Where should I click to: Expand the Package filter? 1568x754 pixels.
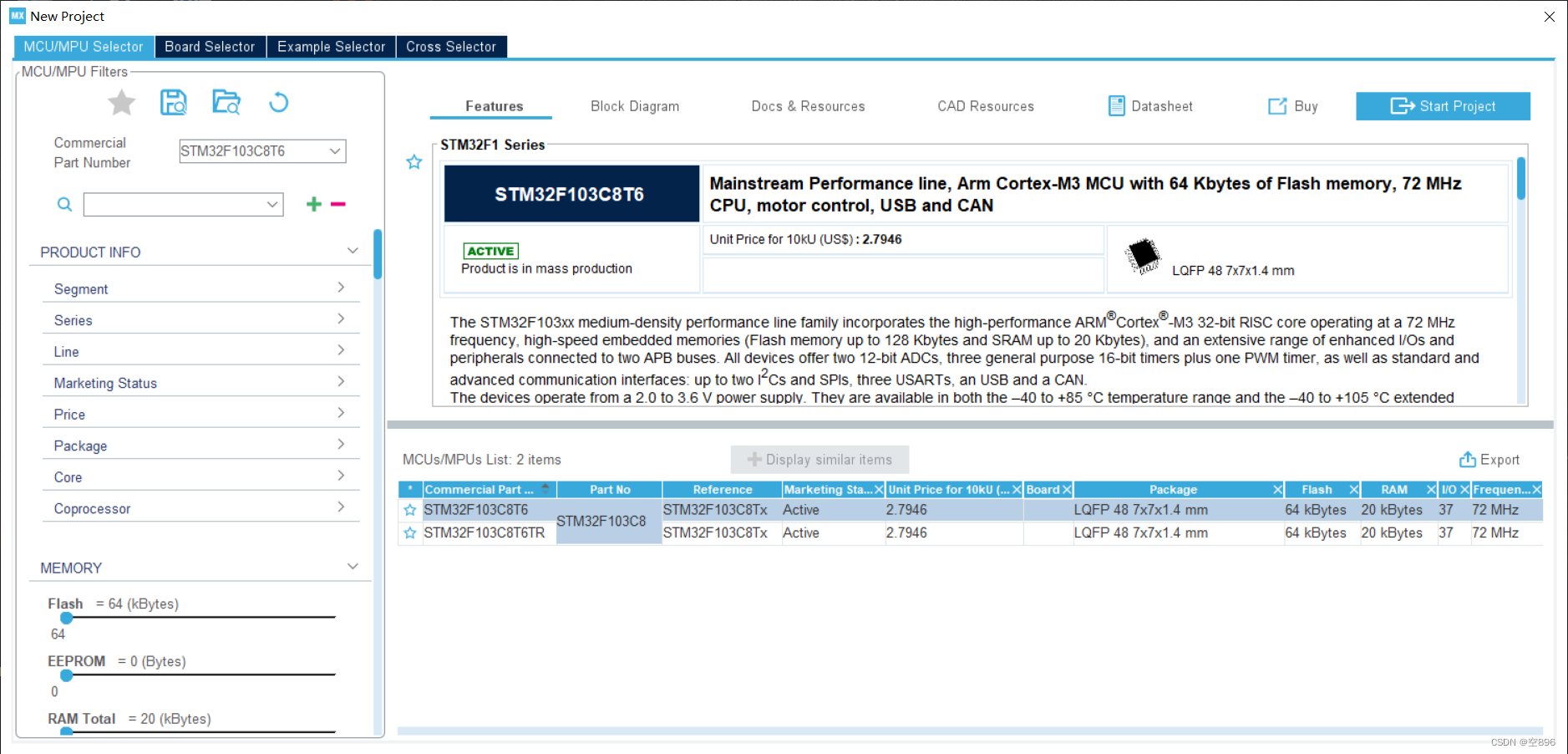click(341, 445)
